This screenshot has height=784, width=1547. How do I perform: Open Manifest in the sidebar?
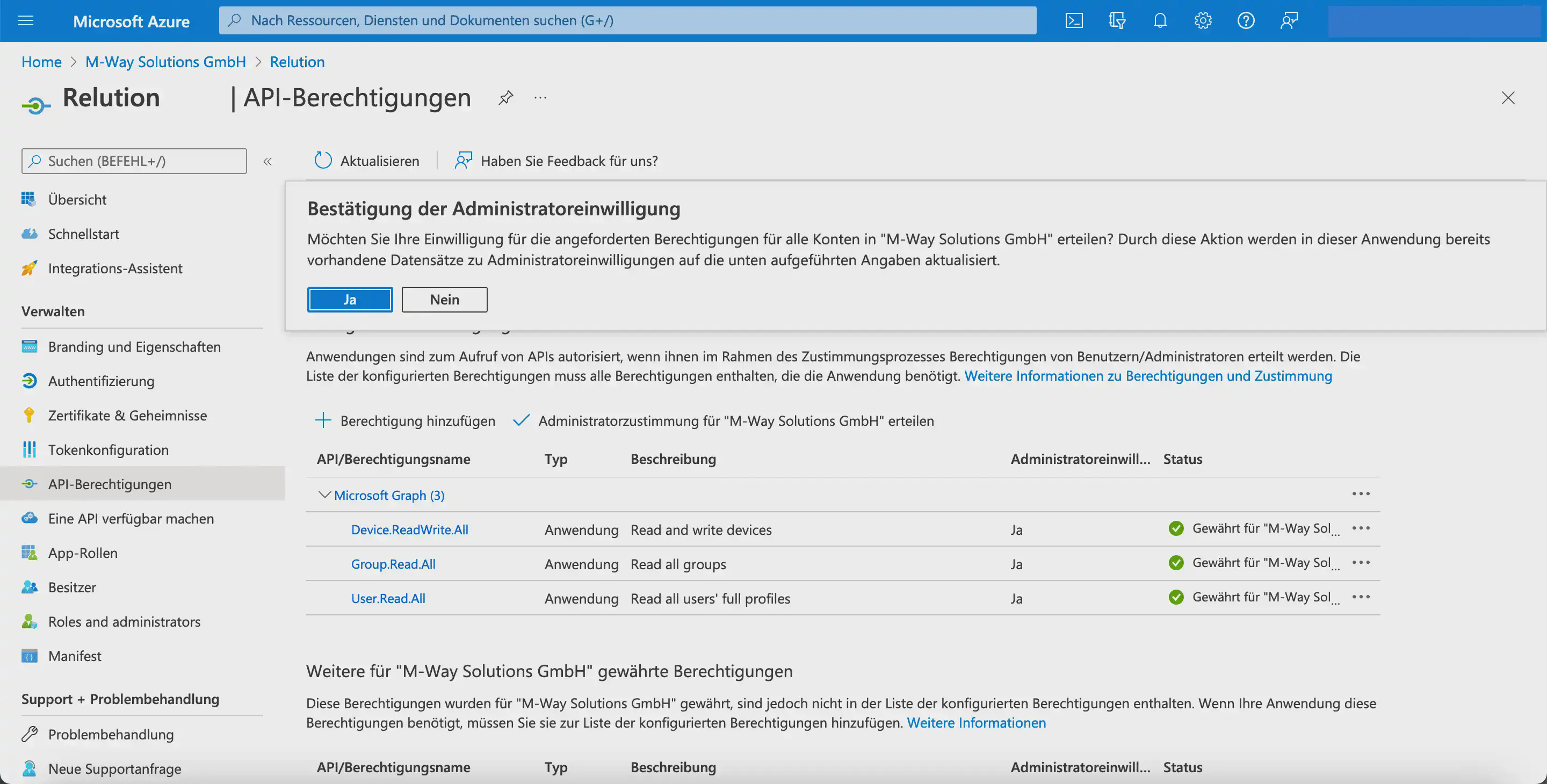click(x=75, y=656)
